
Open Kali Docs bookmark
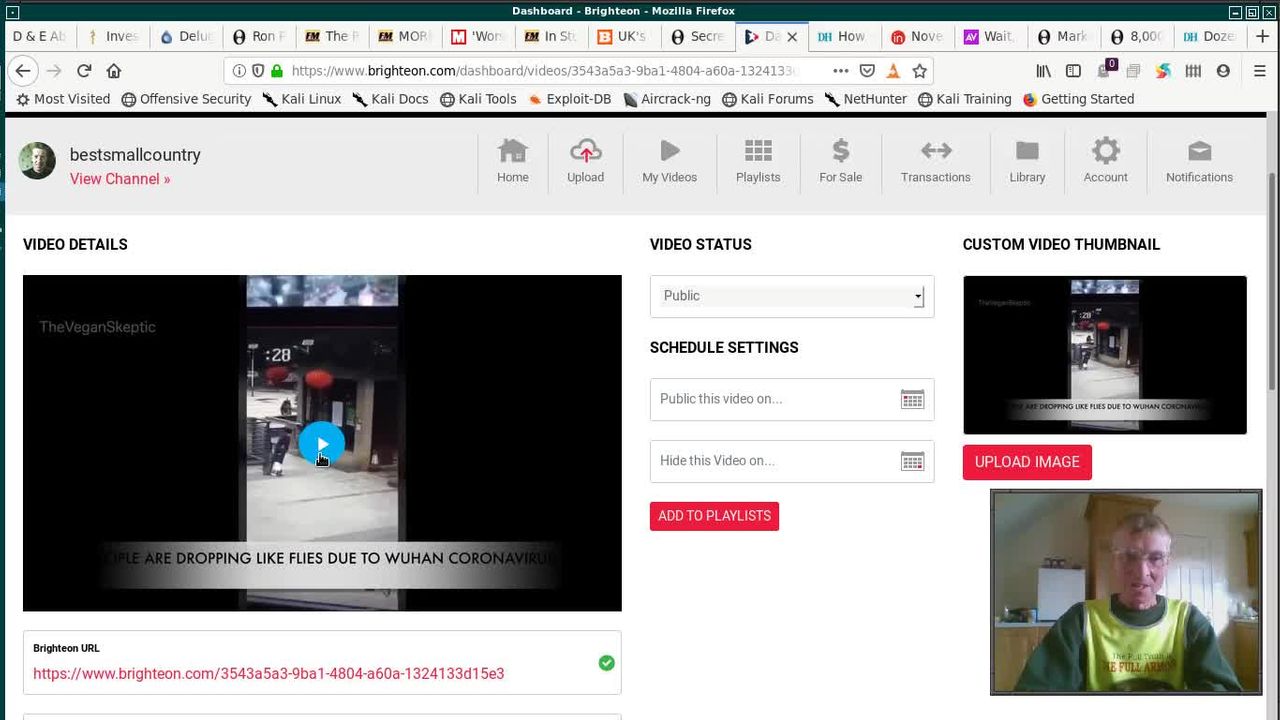390,99
